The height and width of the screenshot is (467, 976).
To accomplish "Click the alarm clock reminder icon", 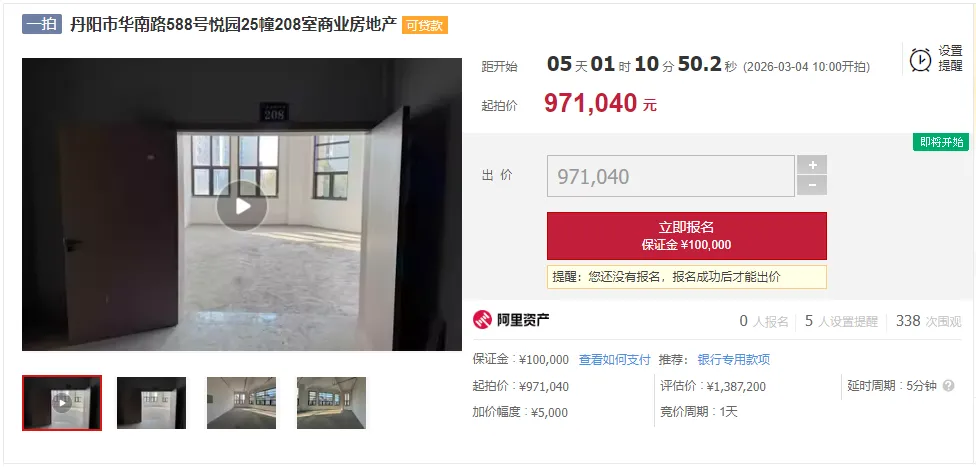I will [921, 60].
